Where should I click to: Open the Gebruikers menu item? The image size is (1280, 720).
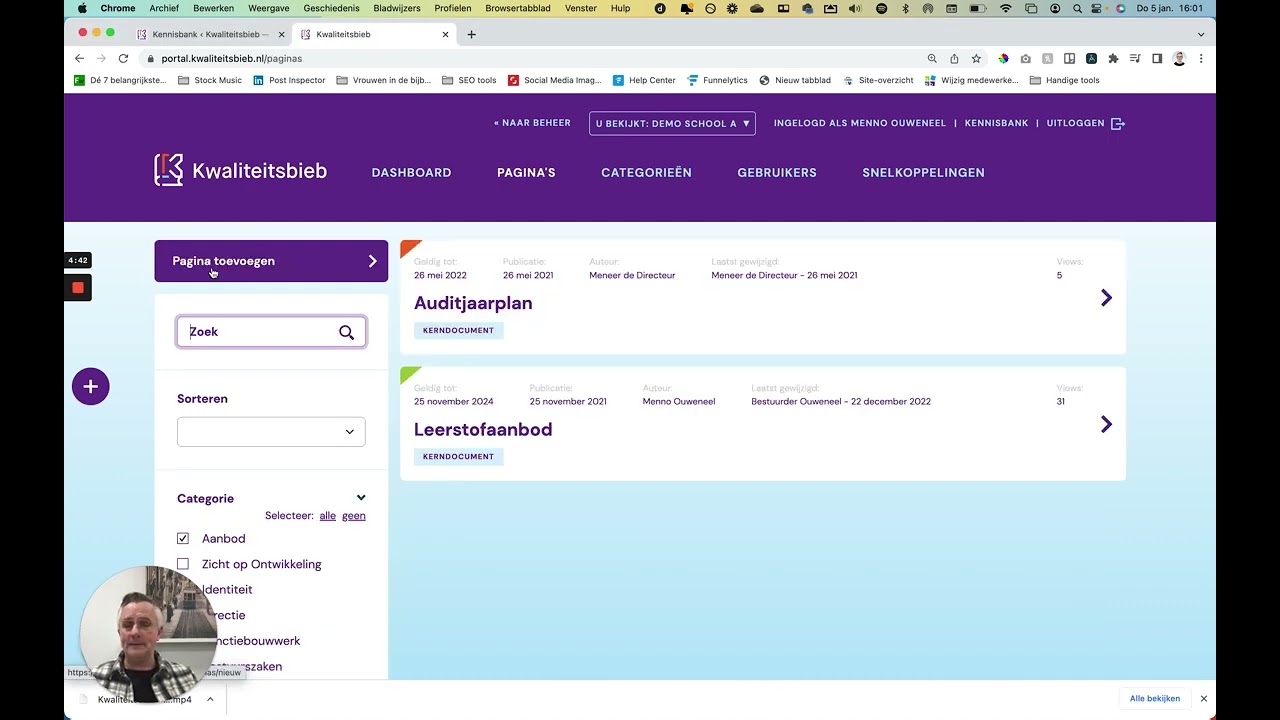tap(777, 173)
